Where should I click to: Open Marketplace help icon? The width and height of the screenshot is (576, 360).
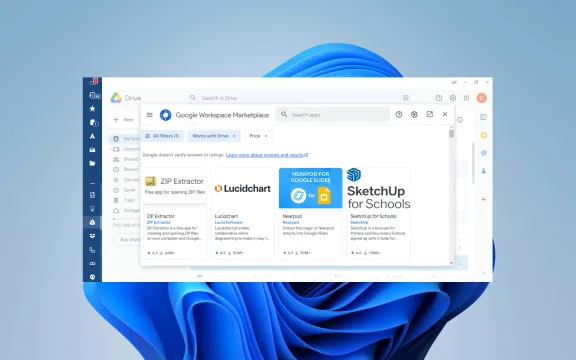coord(399,115)
